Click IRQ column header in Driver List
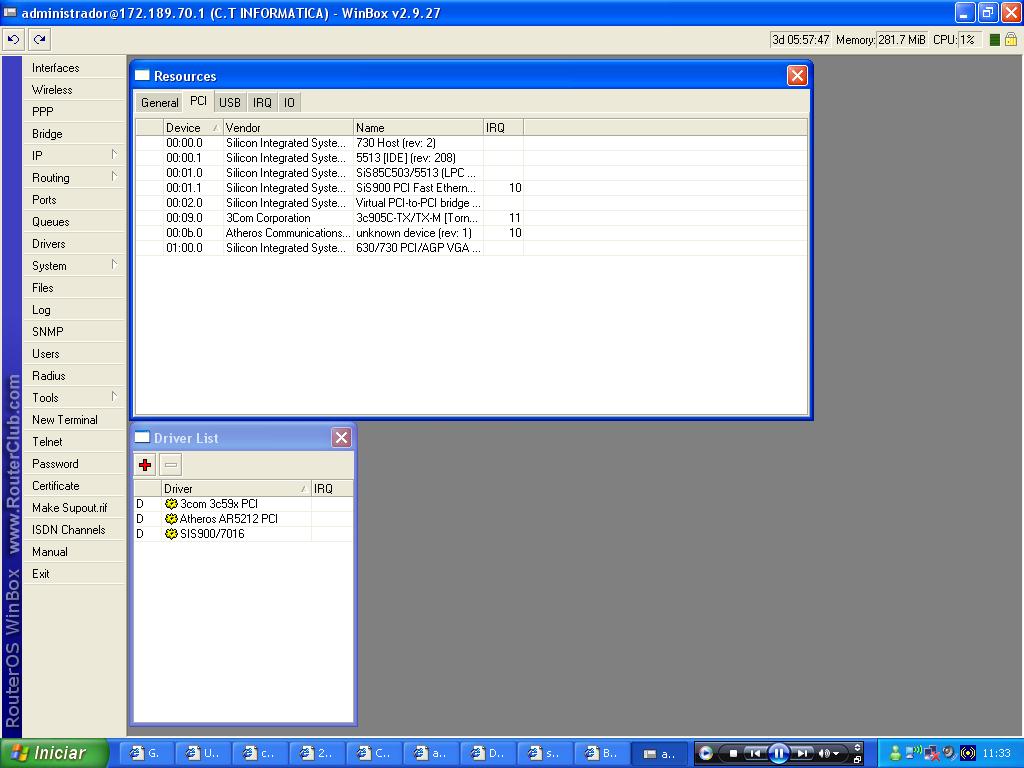This screenshot has width=1024, height=768. point(332,488)
